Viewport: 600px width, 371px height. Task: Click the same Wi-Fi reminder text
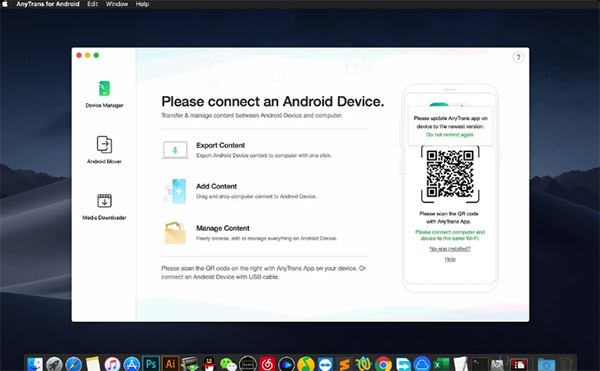click(x=450, y=235)
